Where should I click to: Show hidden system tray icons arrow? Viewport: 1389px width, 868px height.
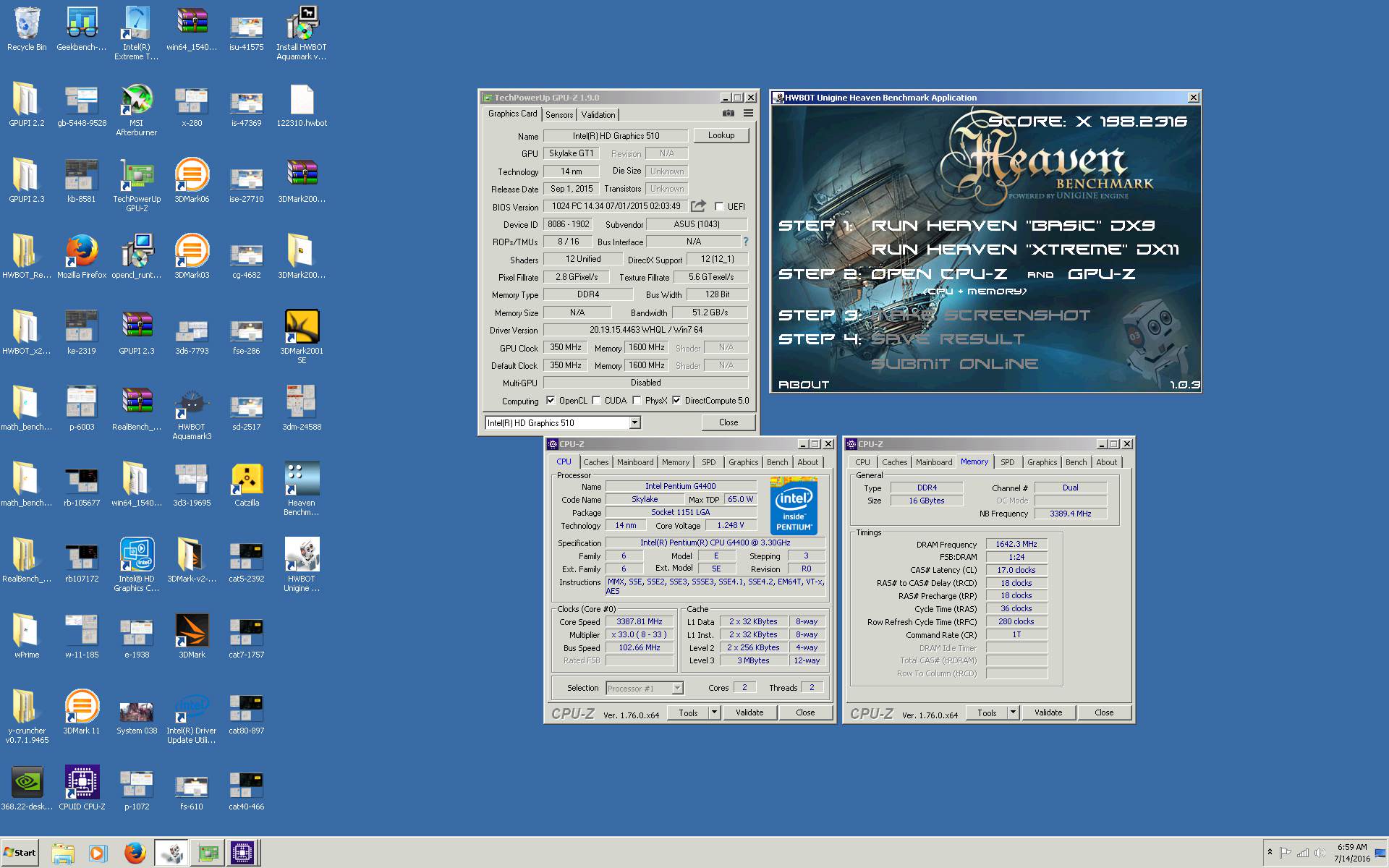click(x=1270, y=853)
